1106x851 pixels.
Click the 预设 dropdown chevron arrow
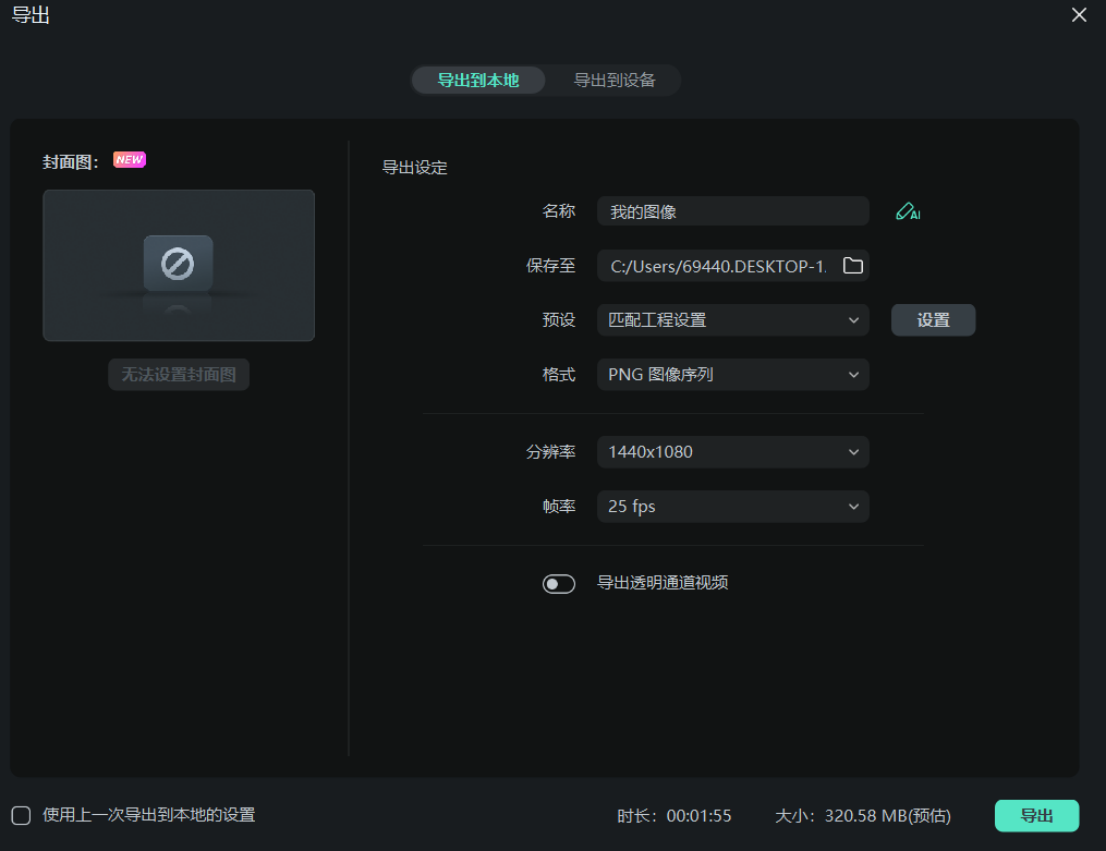[855, 320]
